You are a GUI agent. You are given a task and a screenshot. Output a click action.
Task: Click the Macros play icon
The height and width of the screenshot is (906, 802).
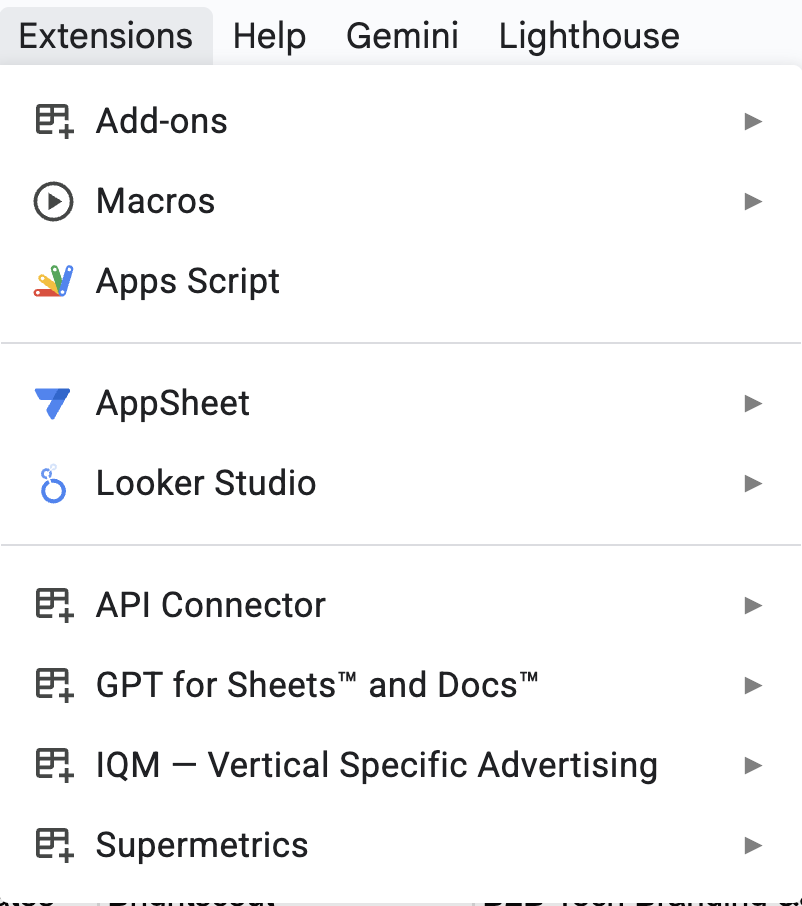53,201
